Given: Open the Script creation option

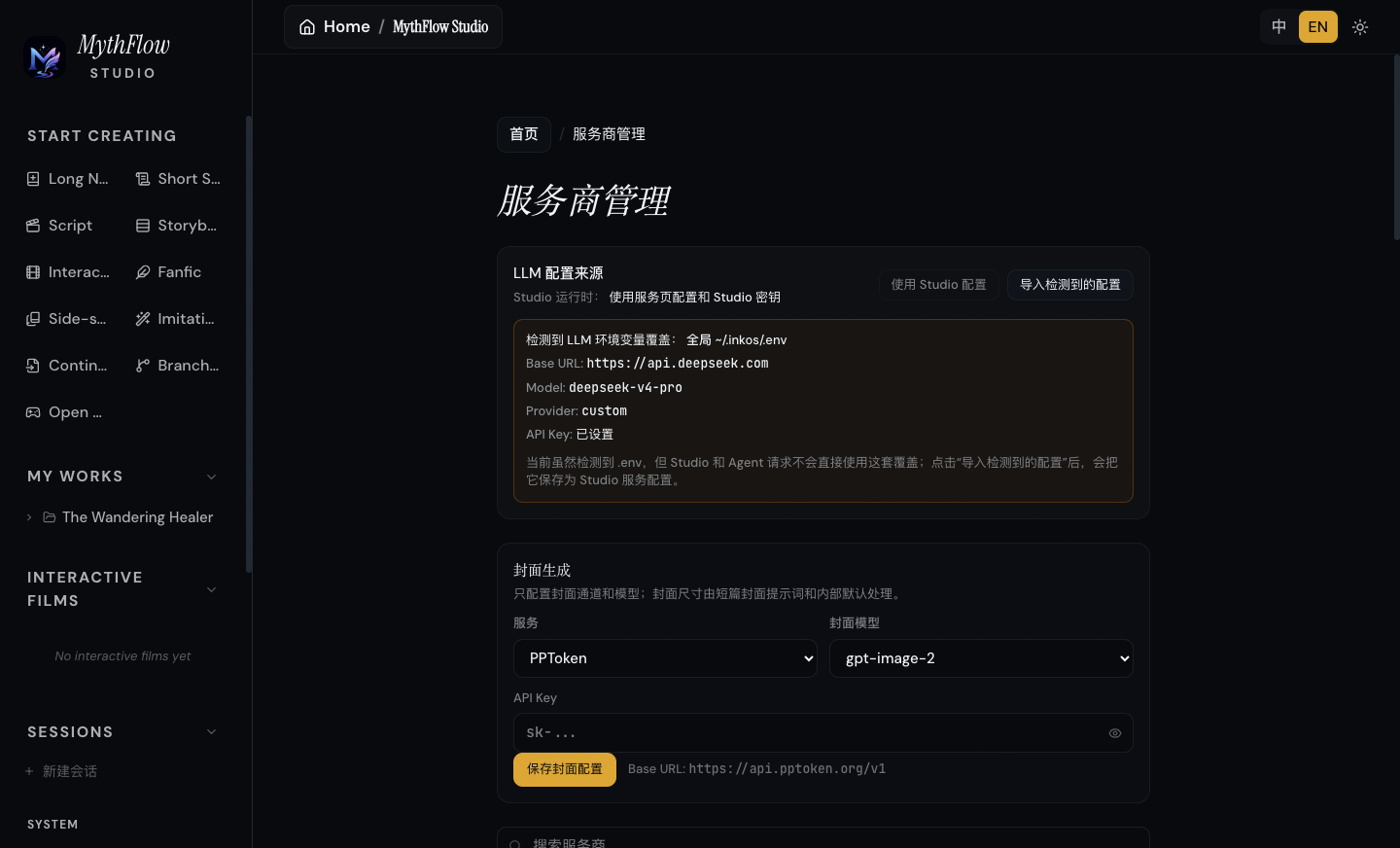Looking at the screenshot, I should [59, 226].
